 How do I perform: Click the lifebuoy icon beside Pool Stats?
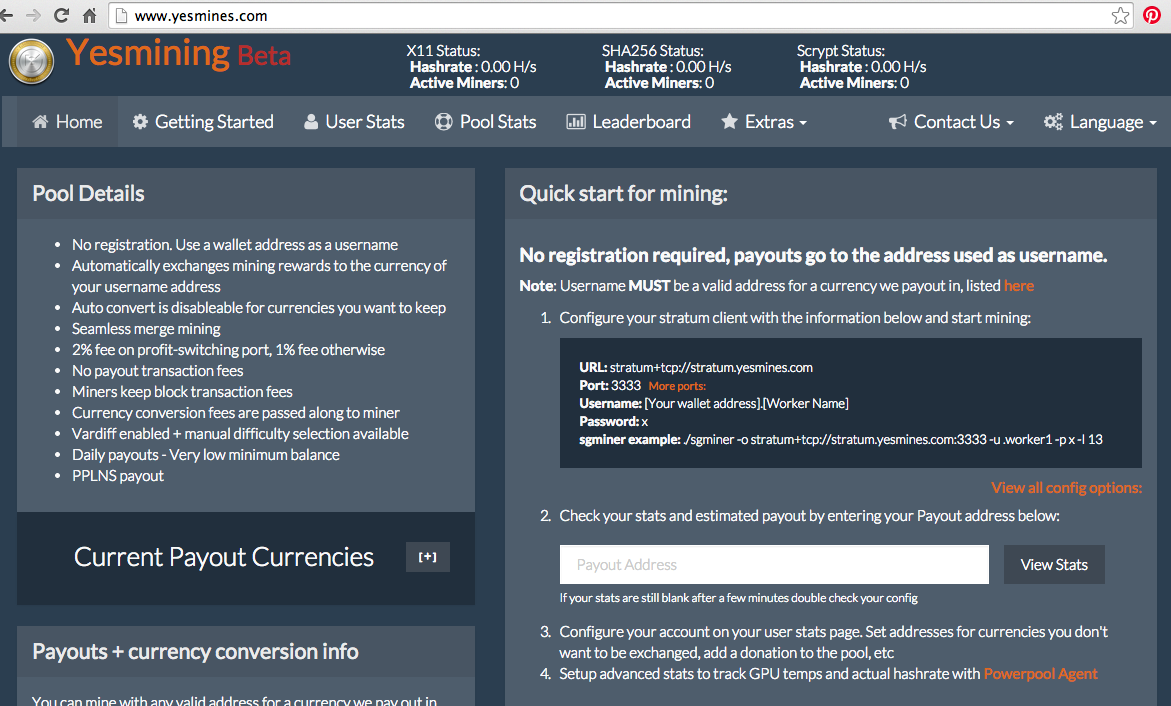click(444, 122)
